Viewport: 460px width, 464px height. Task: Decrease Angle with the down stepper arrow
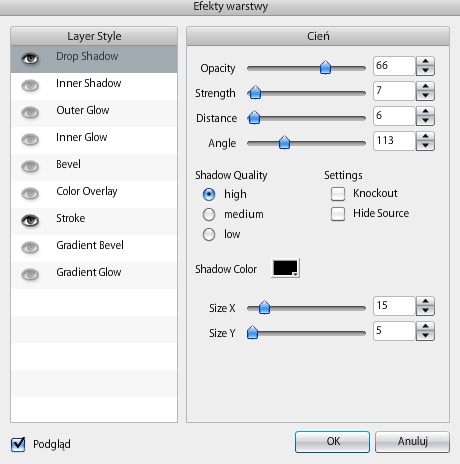425,145
